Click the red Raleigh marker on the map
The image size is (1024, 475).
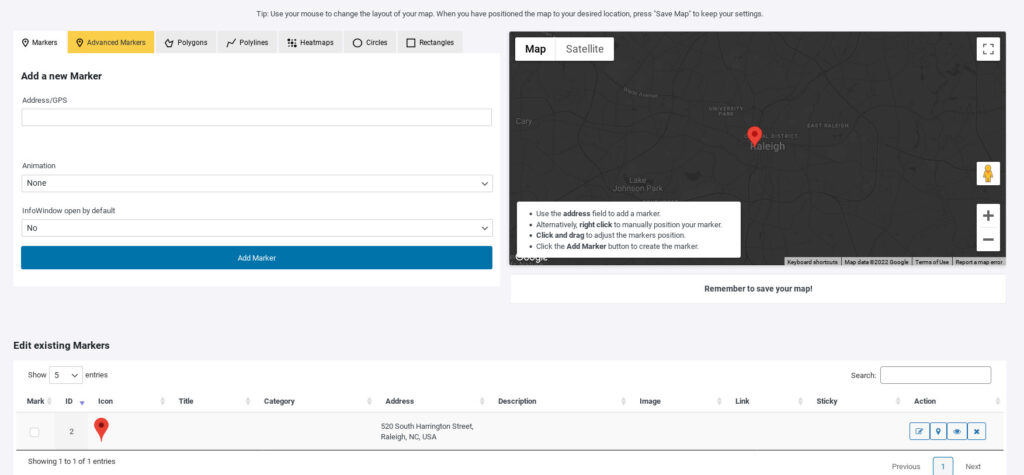[755, 136]
